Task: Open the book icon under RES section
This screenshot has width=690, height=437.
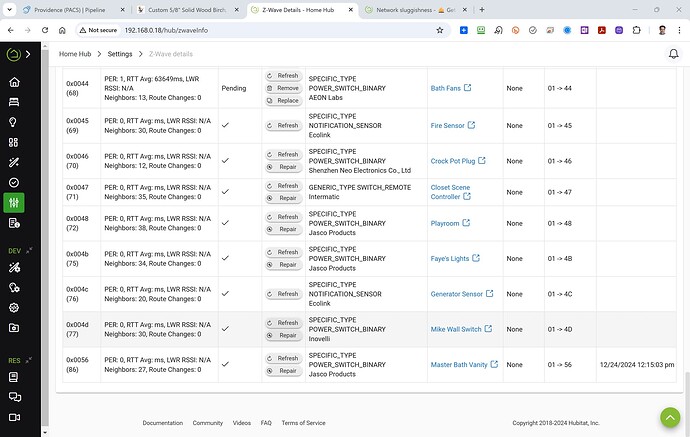Action: (x=14, y=377)
